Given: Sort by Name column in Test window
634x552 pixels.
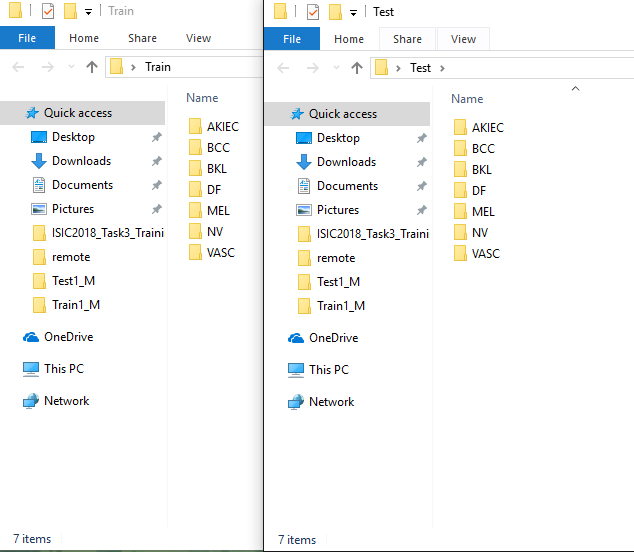Looking at the screenshot, I should [467, 99].
